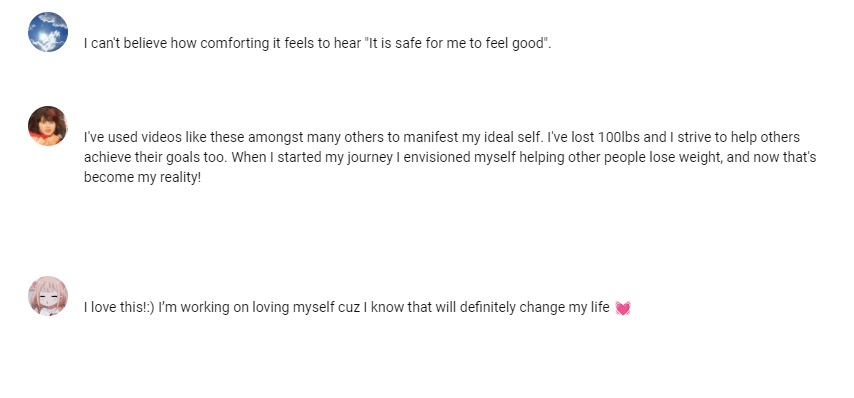Click the comment starting "I love this!:)"

[x=357, y=308]
